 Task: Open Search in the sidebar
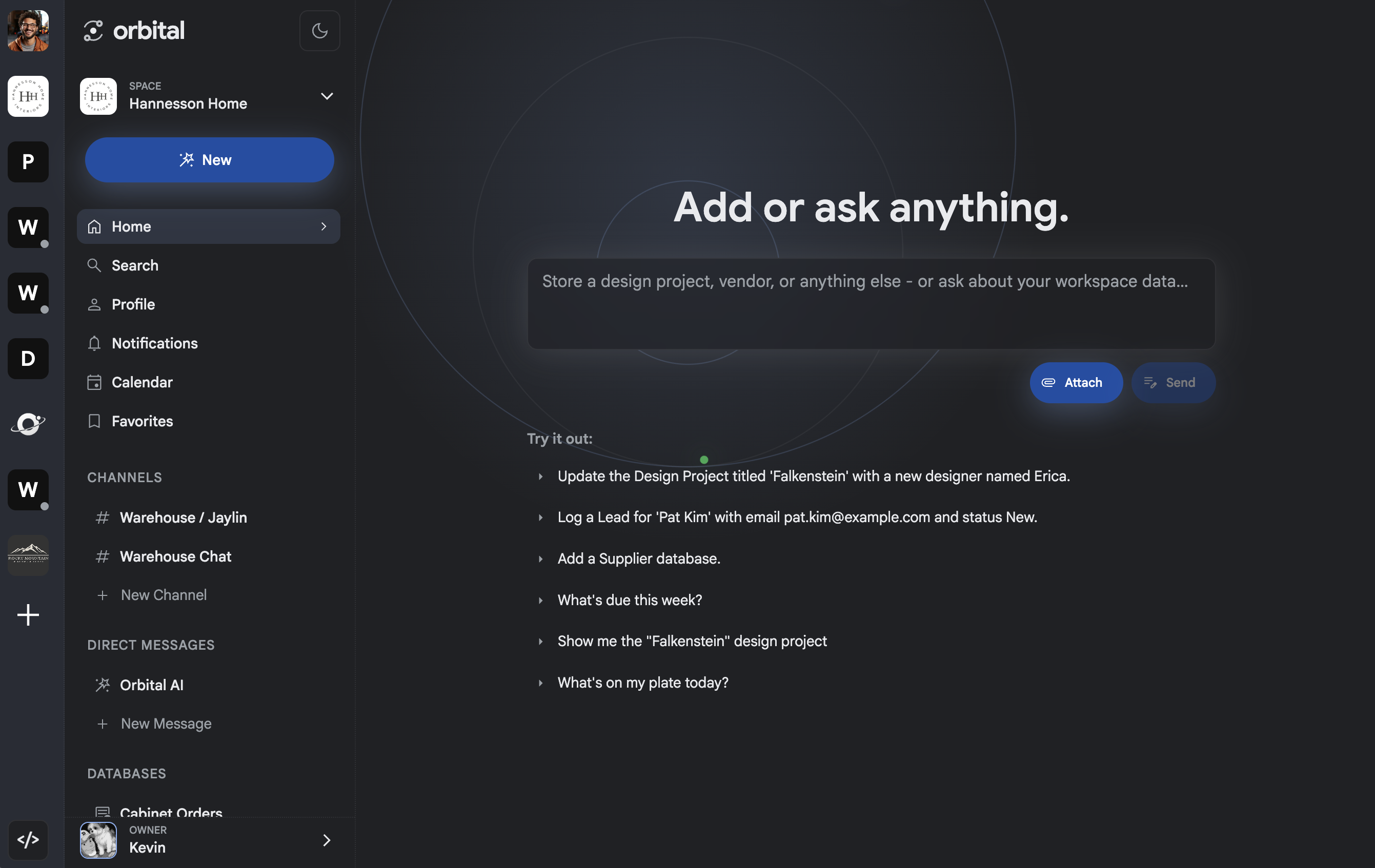click(x=209, y=265)
